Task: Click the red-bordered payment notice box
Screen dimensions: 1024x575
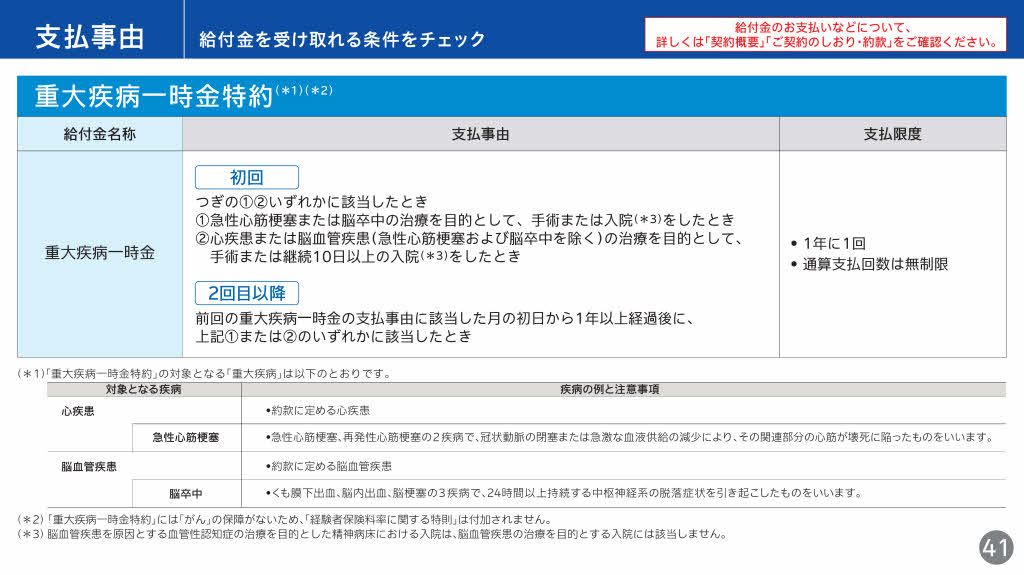Action: 825,35
